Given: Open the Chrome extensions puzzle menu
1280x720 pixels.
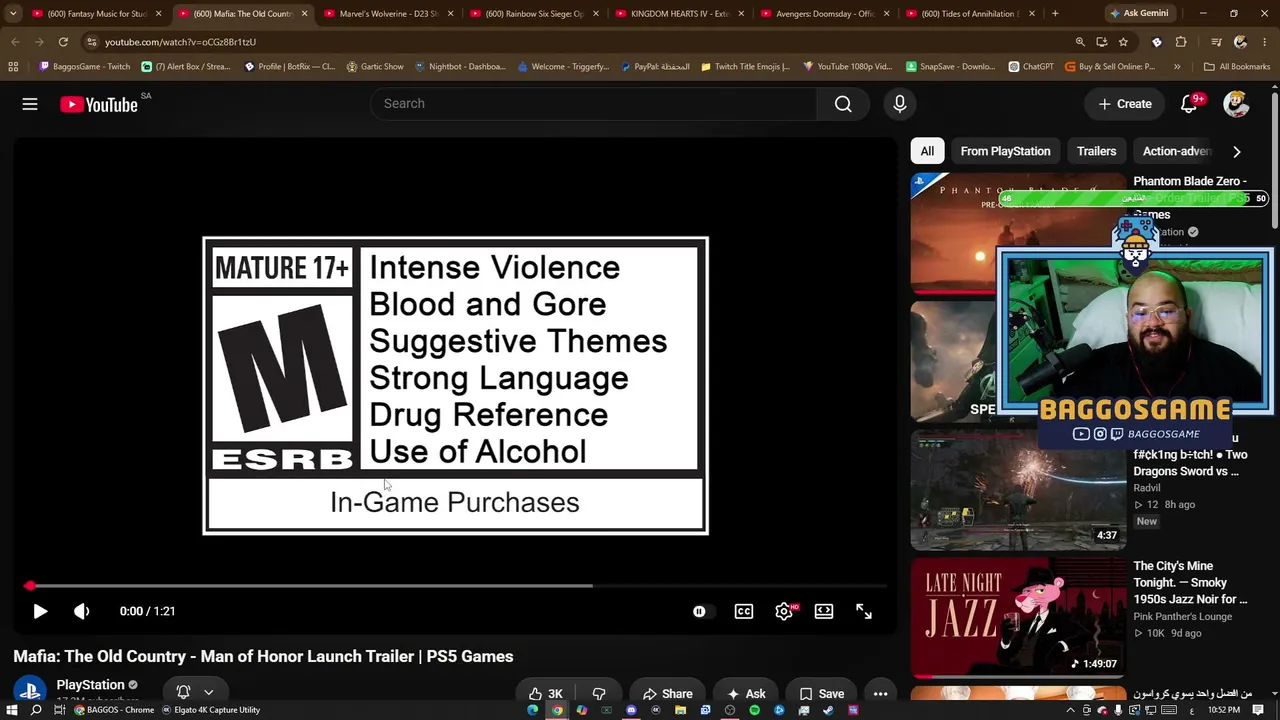Looking at the screenshot, I should coord(1181,42).
